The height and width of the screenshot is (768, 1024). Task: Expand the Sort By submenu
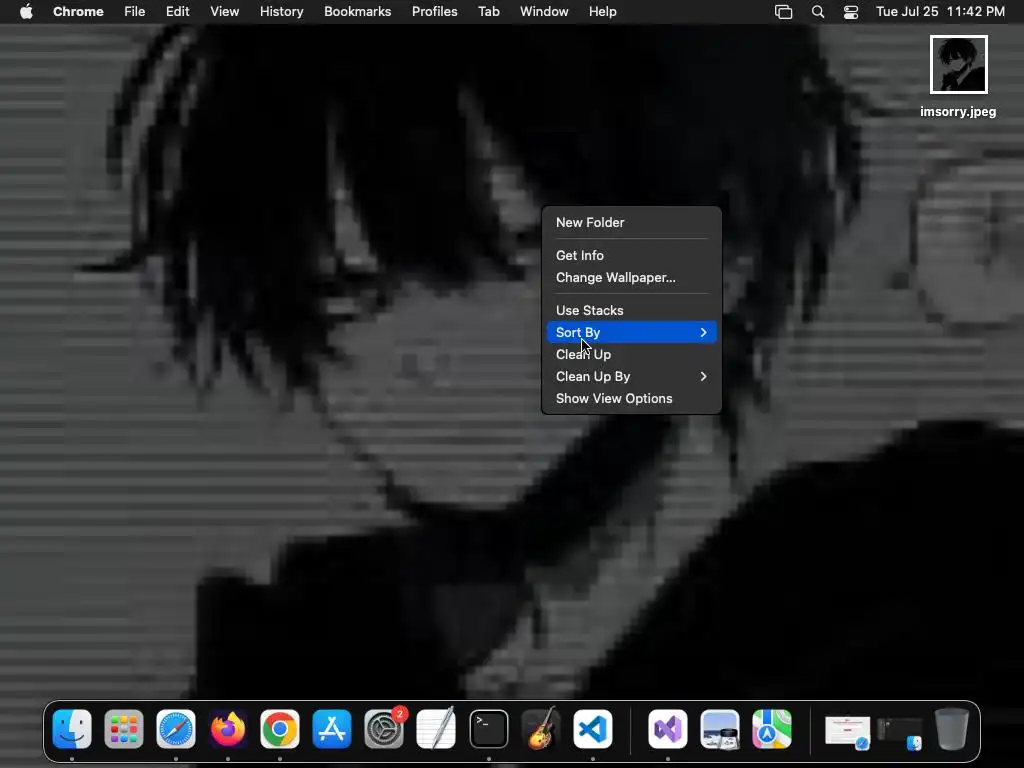click(632, 332)
